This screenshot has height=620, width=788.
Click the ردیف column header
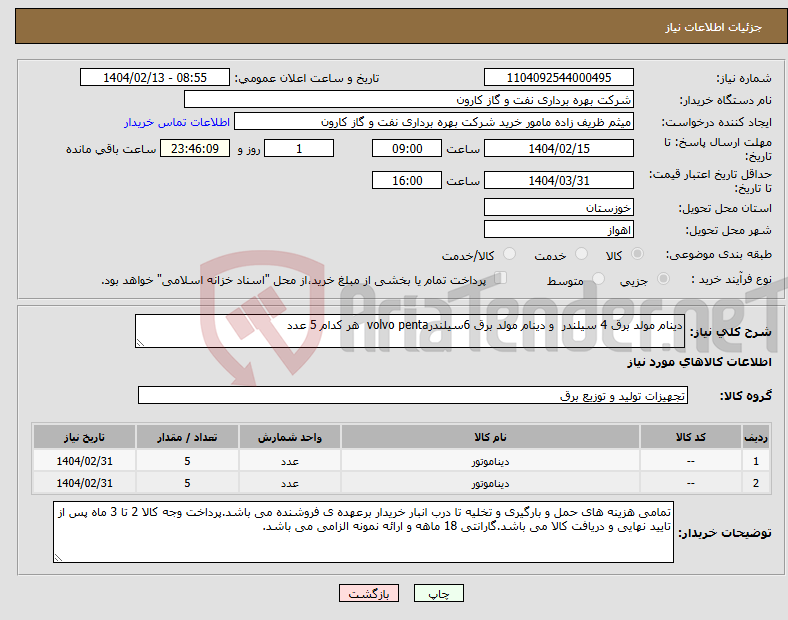(756, 437)
